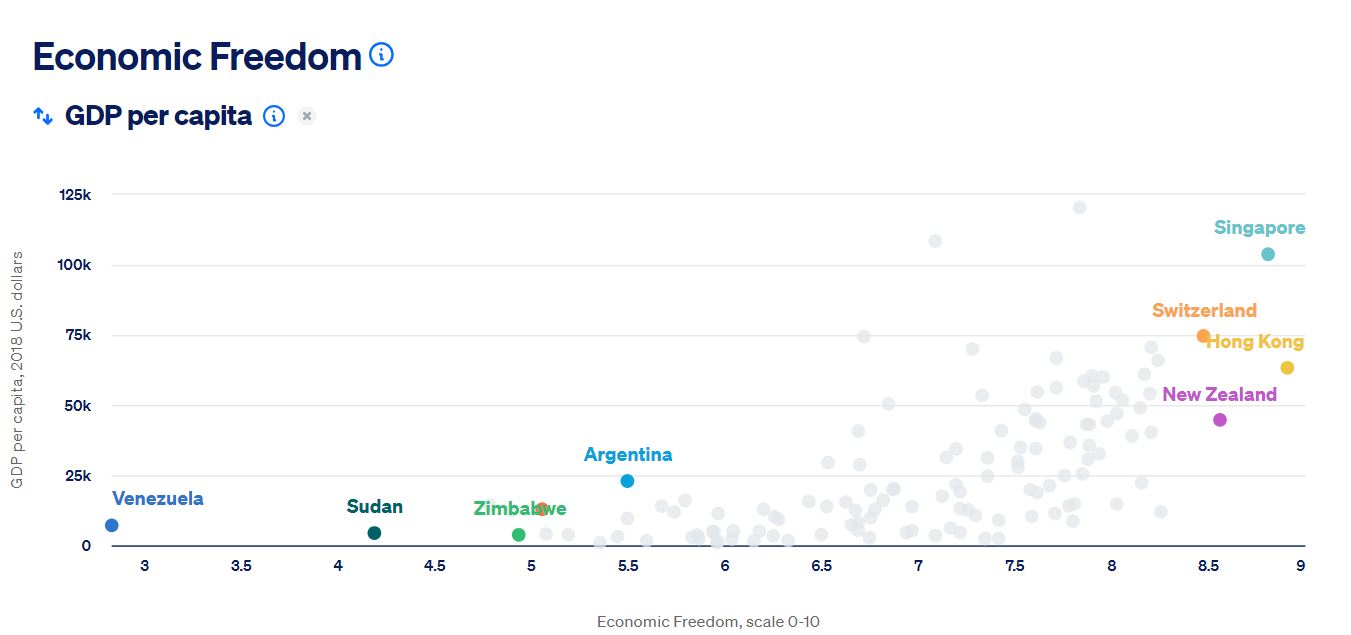Click the Venezuela country label
1351x635 pixels.
(158, 499)
